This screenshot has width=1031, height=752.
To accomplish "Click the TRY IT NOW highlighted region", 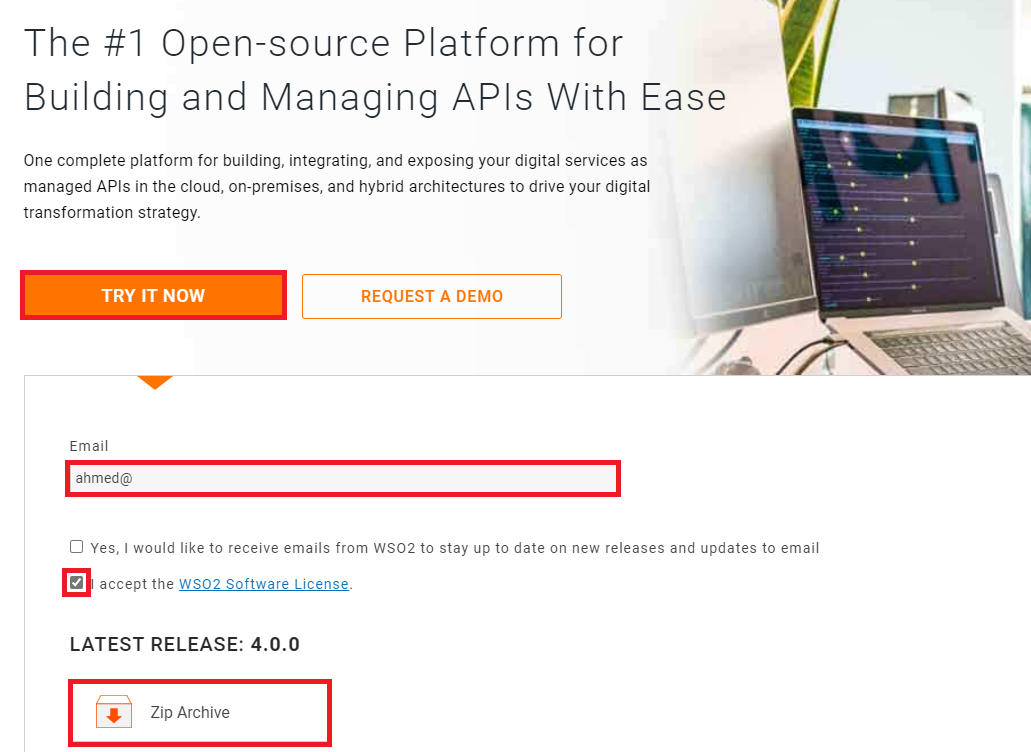I will pyautogui.click(x=153, y=295).
